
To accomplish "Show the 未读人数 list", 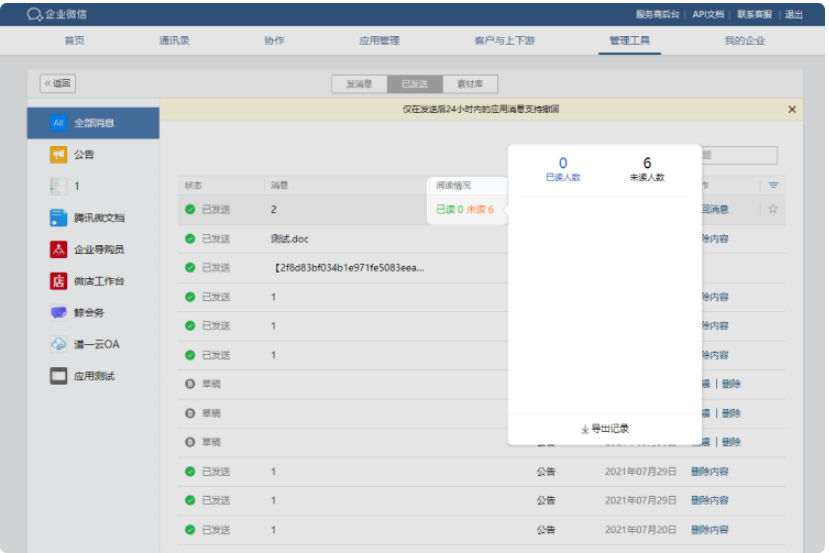I will click(x=647, y=169).
